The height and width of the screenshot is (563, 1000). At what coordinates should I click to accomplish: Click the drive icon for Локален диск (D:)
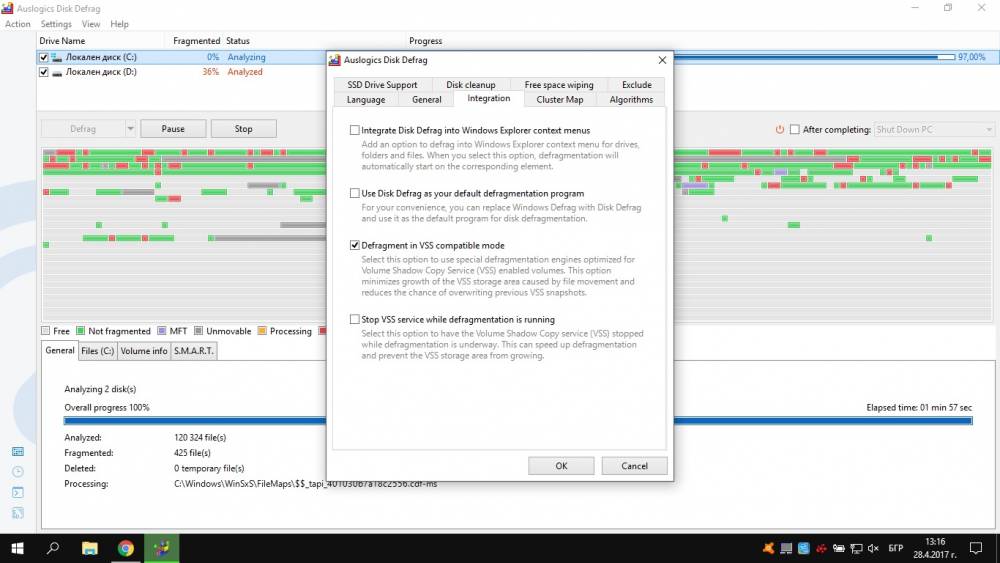point(57,73)
